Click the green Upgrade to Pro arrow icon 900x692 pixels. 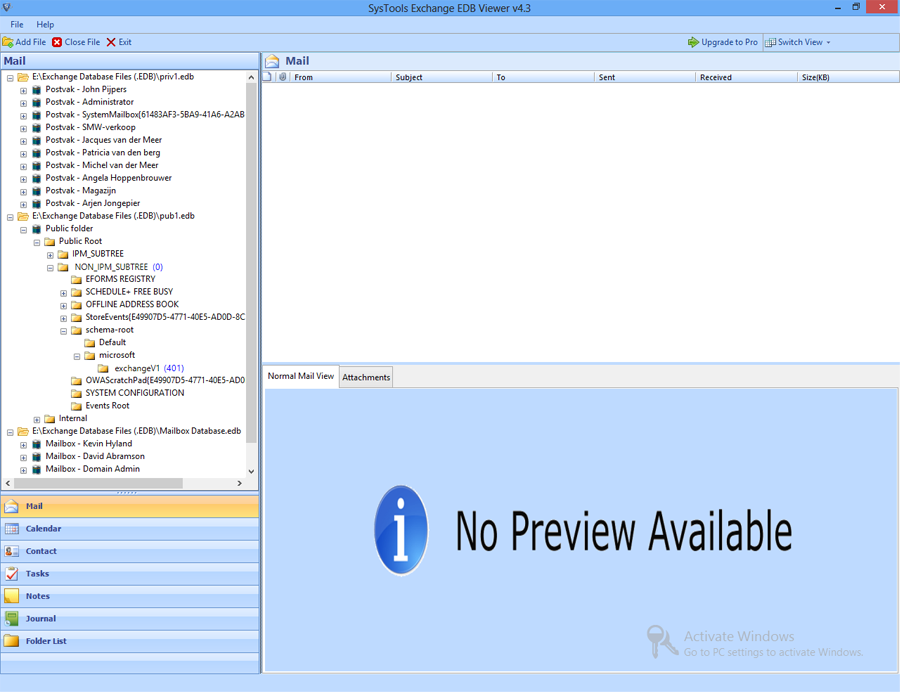(693, 42)
